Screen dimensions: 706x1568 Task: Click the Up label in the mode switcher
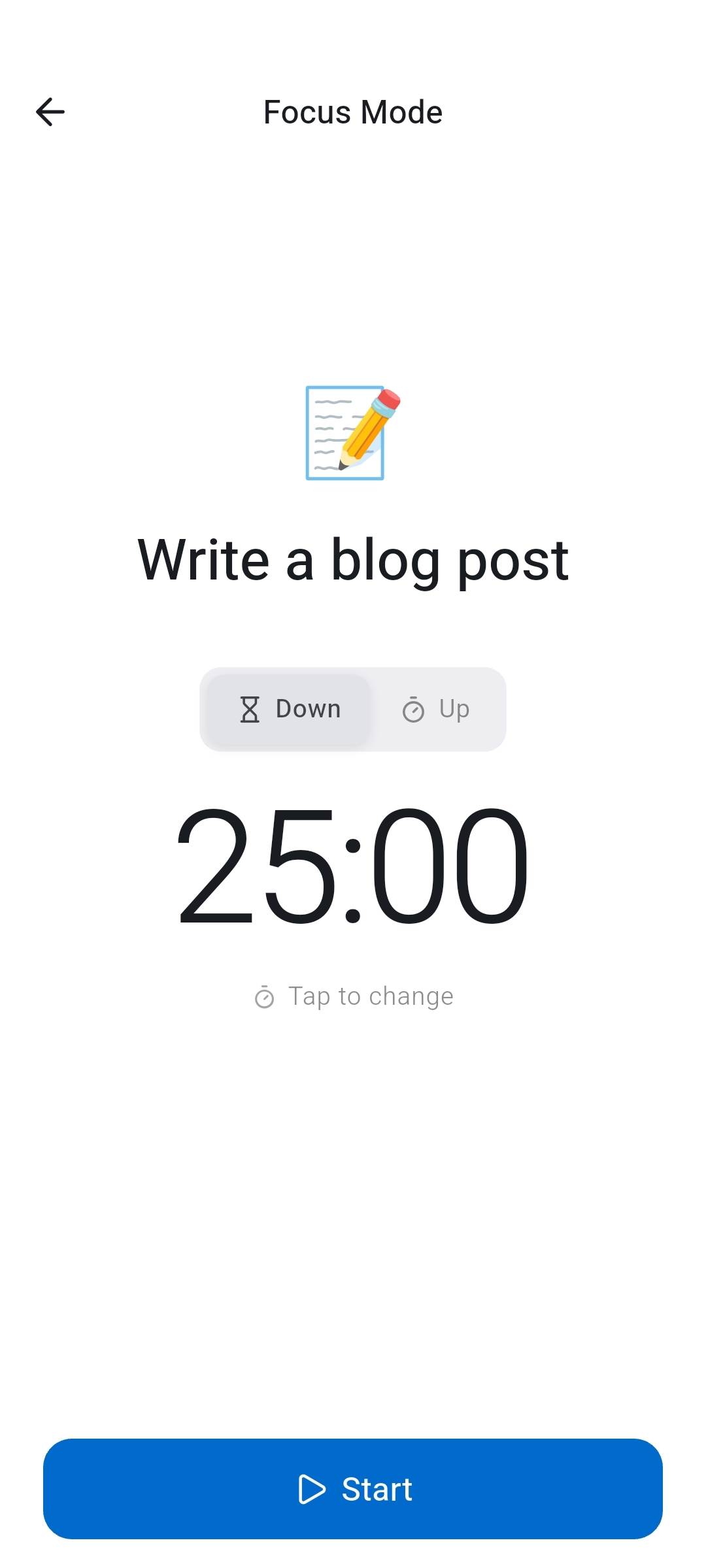454,710
